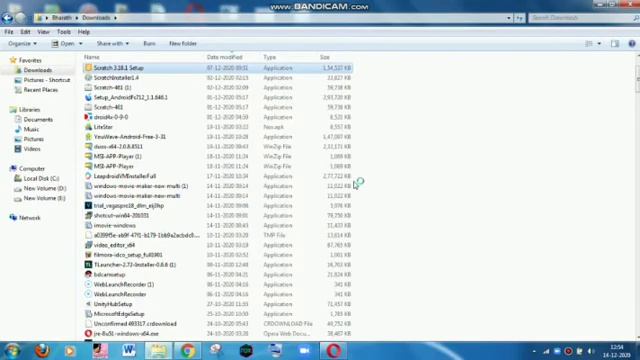This screenshot has height=360, width=640.
Task: Open the Organize dropdown
Action: (22, 43)
